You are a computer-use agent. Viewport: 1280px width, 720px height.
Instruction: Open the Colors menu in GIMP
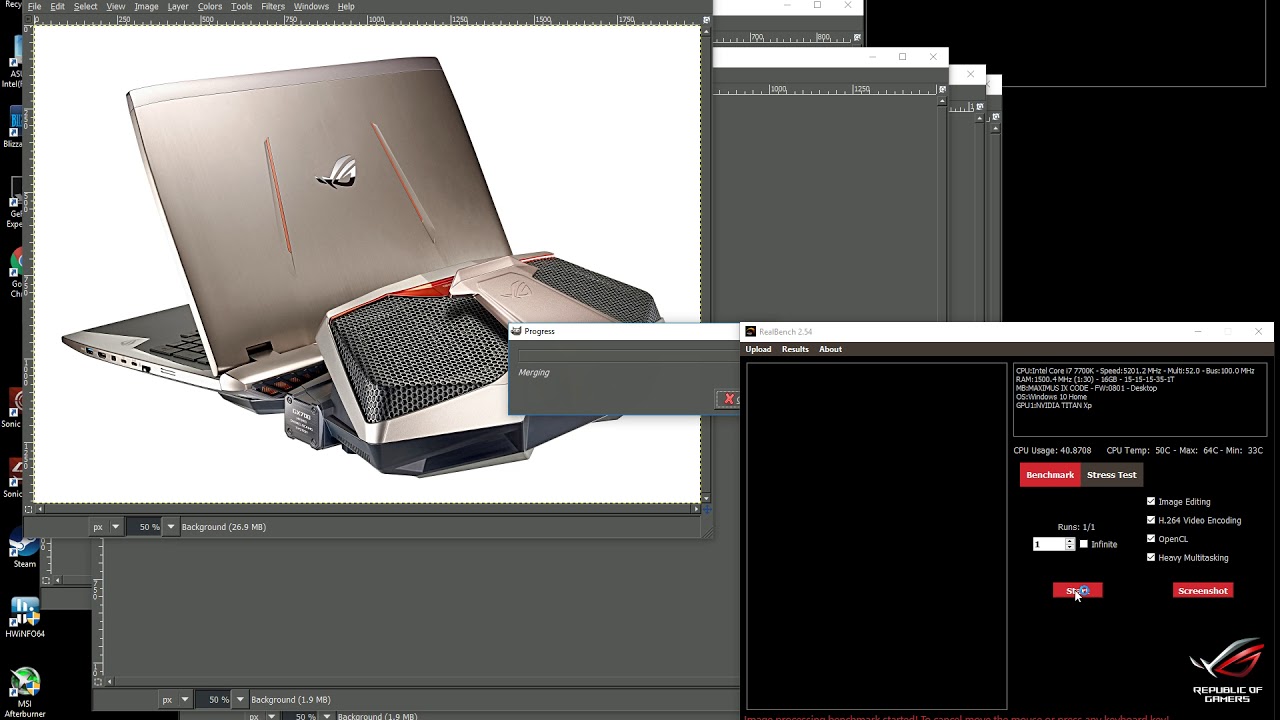[x=209, y=6]
